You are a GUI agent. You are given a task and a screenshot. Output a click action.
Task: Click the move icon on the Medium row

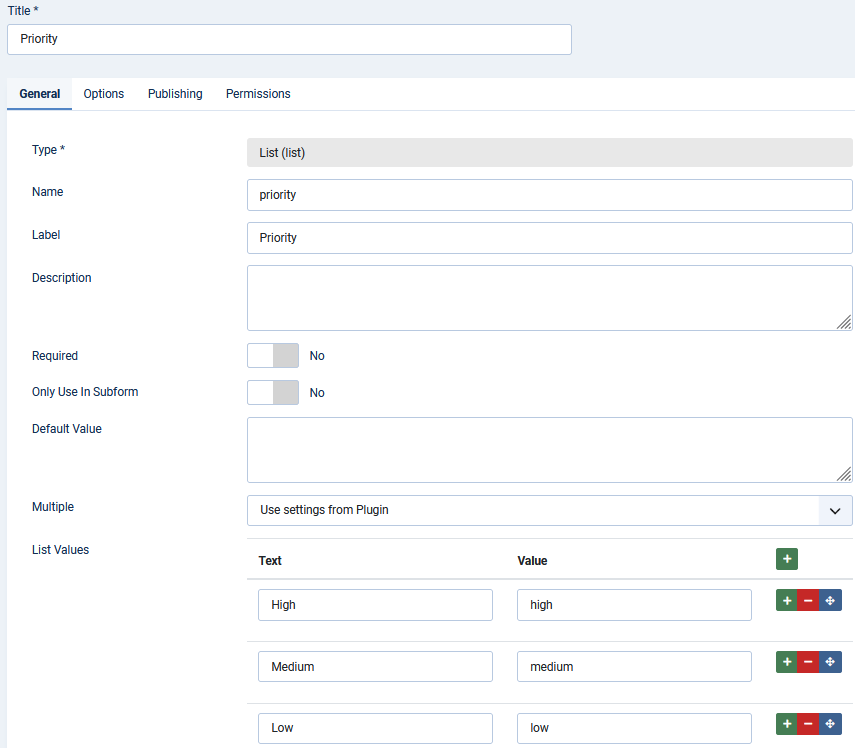830,661
